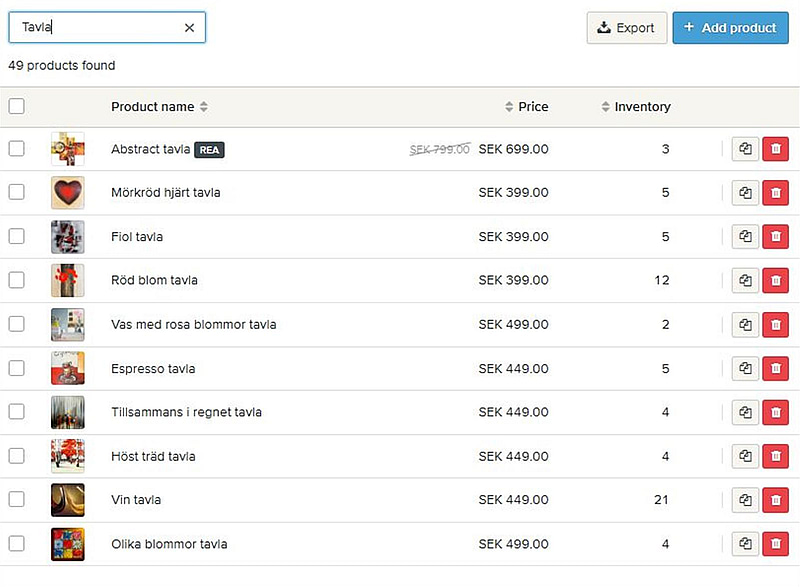Sort products by Price column
Image resolution: width=800 pixels, height=587 pixels.
pyautogui.click(x=532, y=107)
